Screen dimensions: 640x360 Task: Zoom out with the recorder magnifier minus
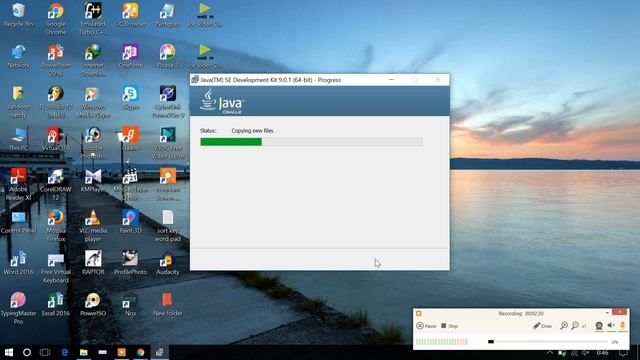click(x=575, y=325)
